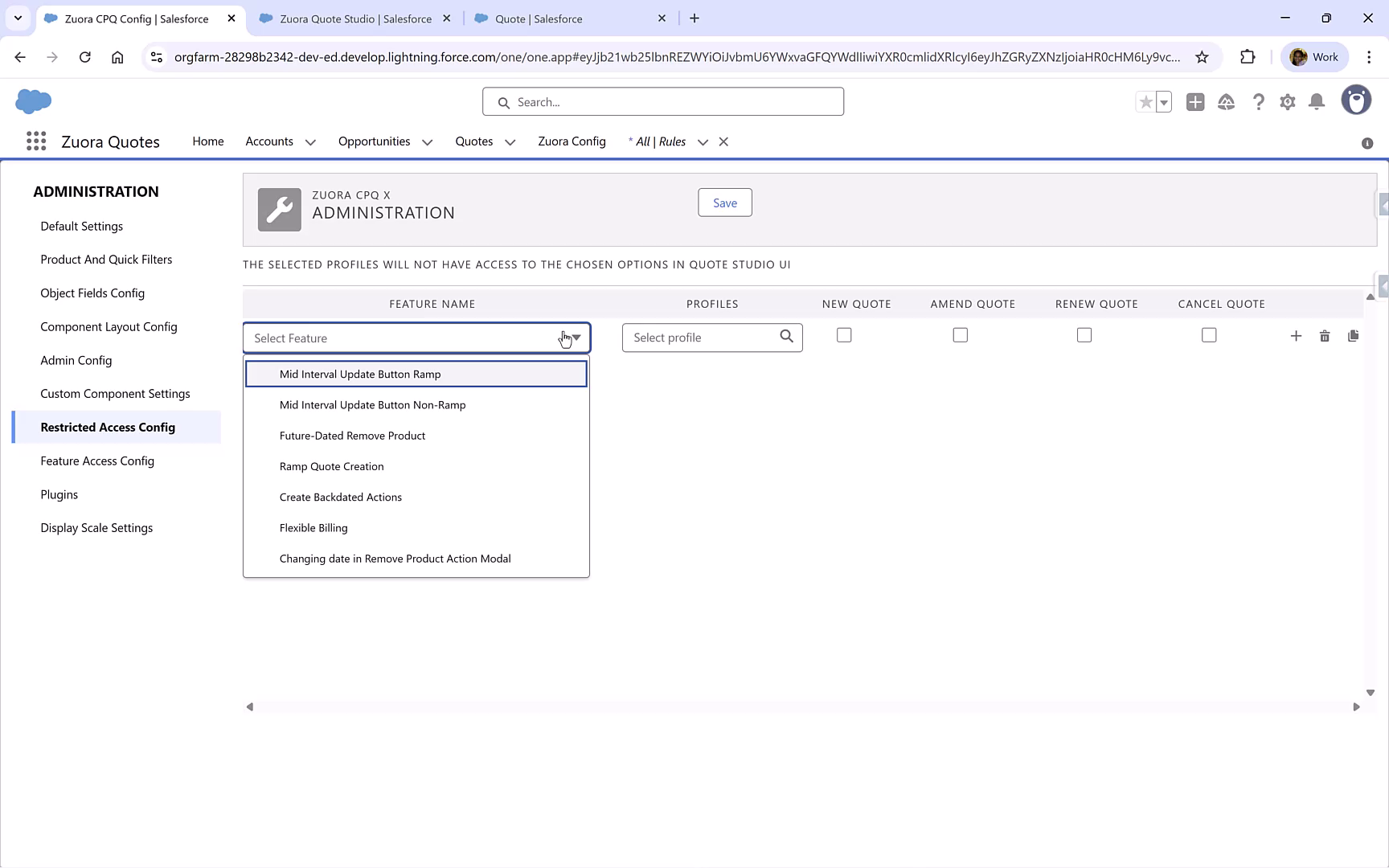This screenshot has height=868, width=1389.
Task: Click the help question mark icon
Action: (1259, 102)
